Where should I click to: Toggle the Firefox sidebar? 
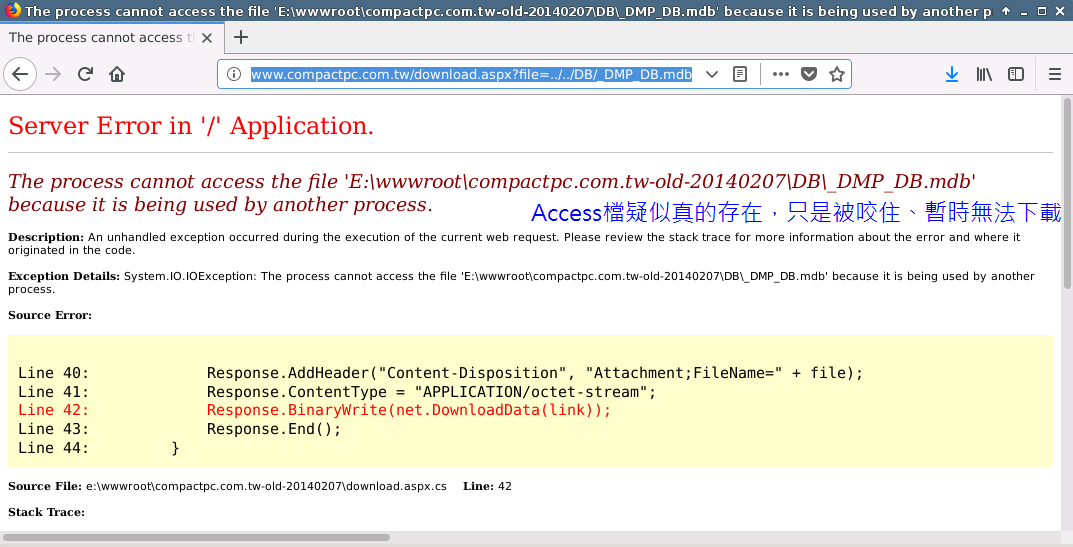click(x=1016, y=74)
